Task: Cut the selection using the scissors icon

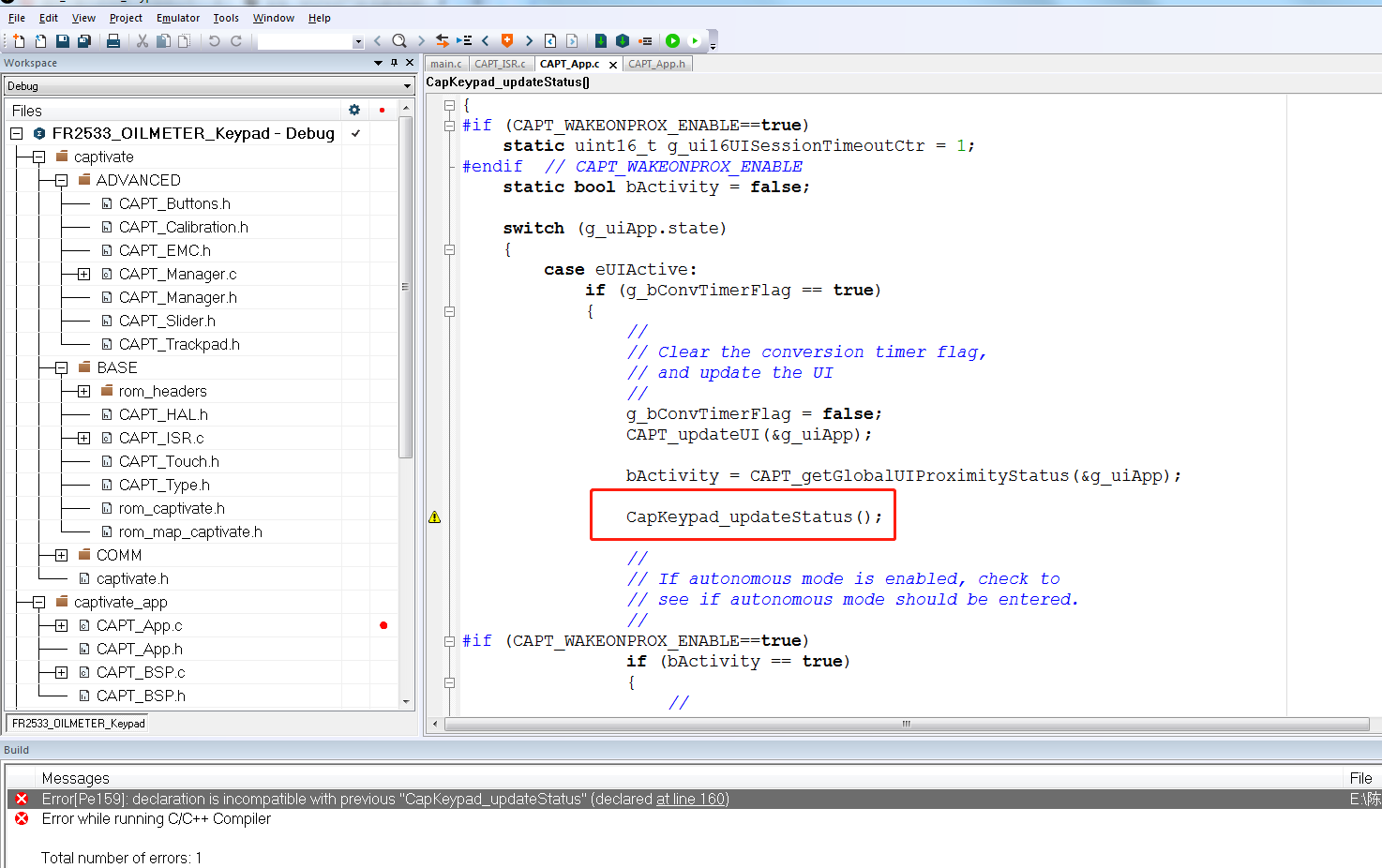Action: (143, 40)
